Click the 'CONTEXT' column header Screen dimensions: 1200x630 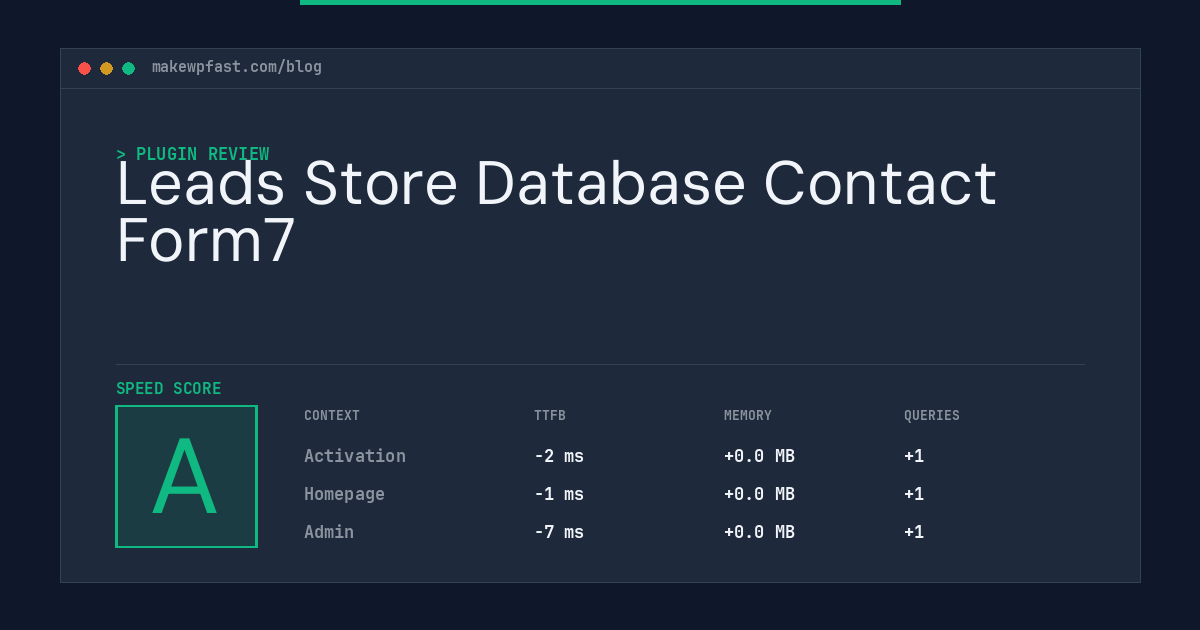pyautogui.click(x=332, y=415)
